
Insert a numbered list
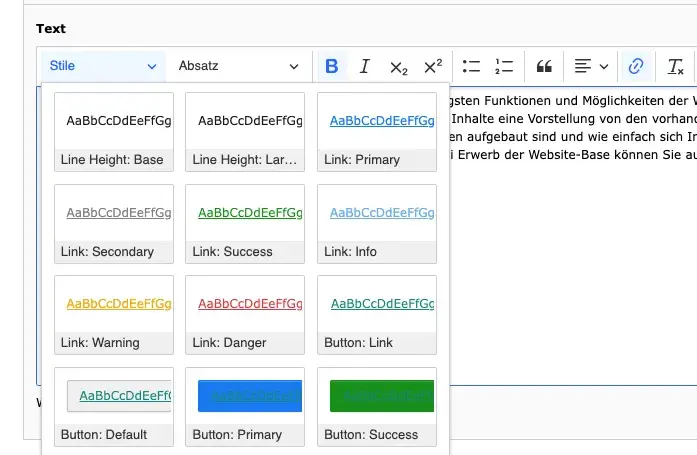pos(504,67)
